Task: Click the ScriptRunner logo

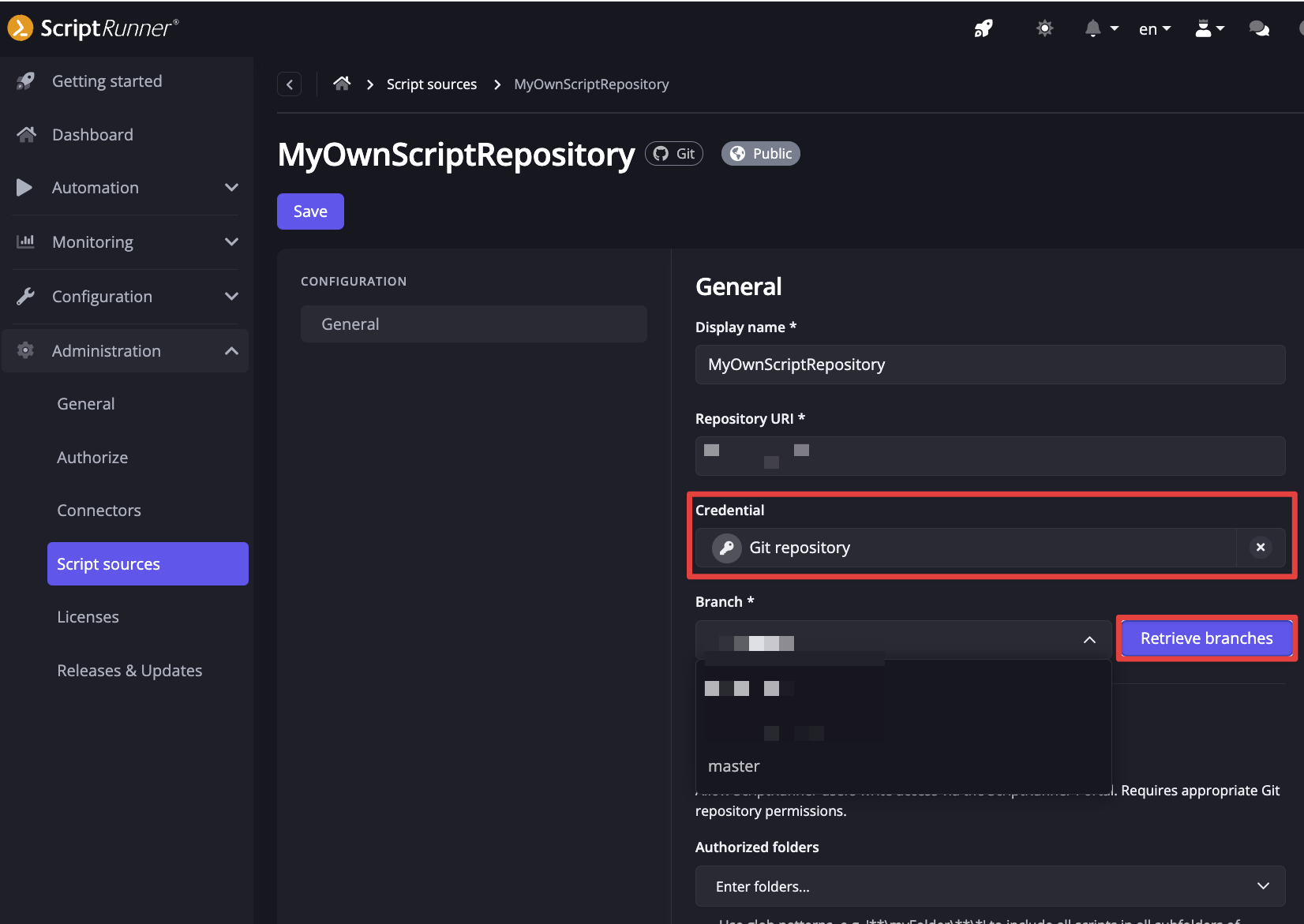Action: coord(93,28)
